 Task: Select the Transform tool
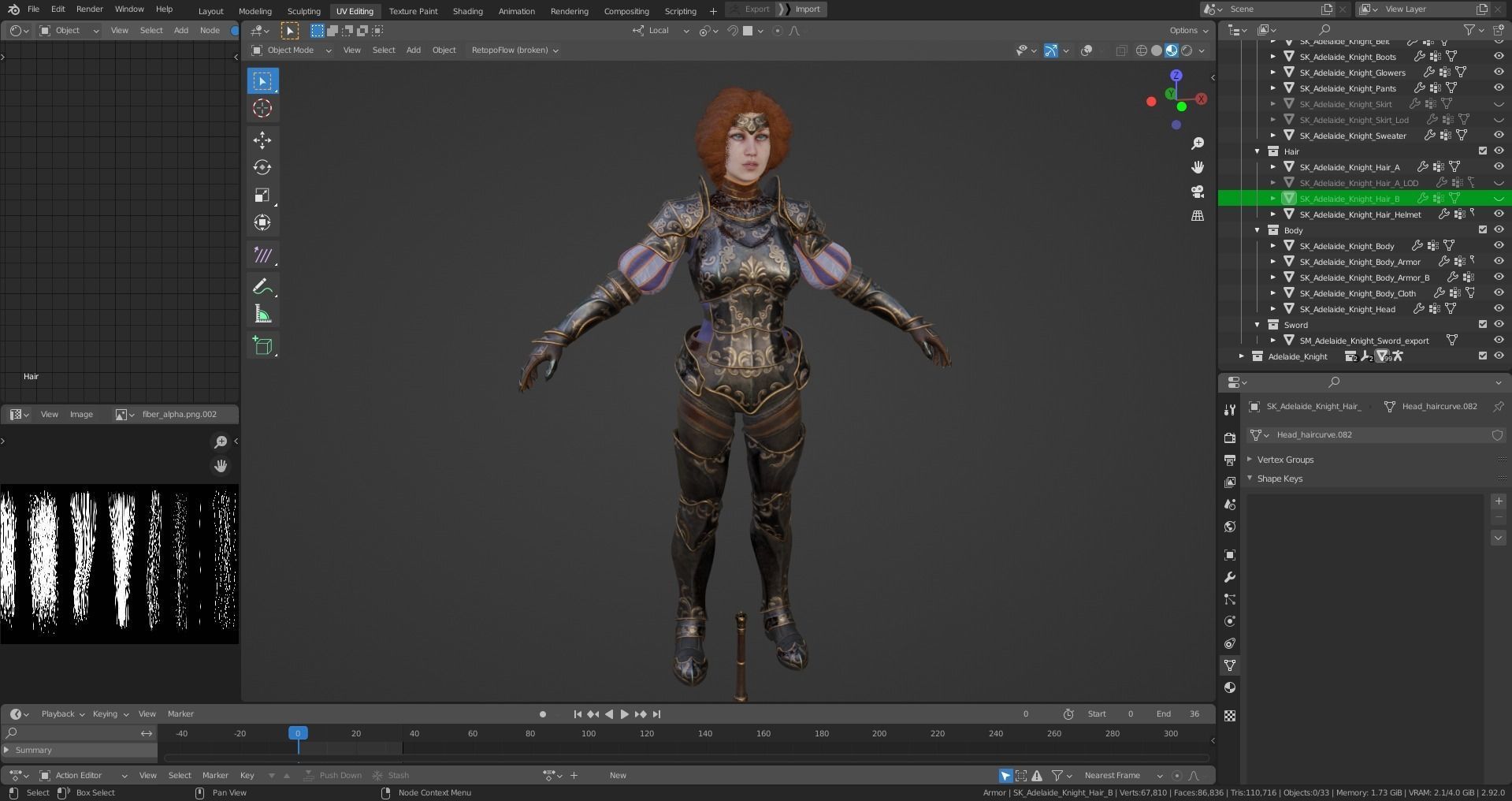coord(262,222)
